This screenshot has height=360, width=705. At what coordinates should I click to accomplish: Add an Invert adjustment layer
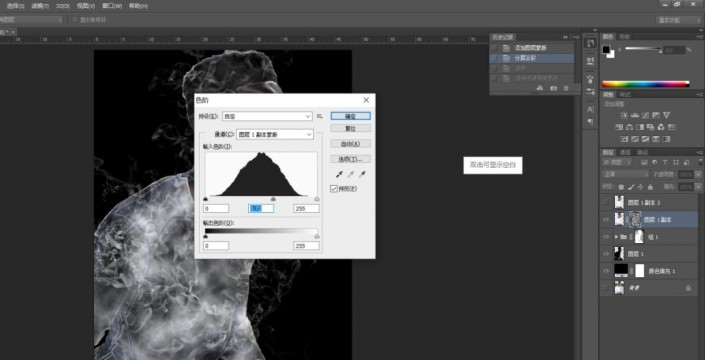[x=624, y=139]
